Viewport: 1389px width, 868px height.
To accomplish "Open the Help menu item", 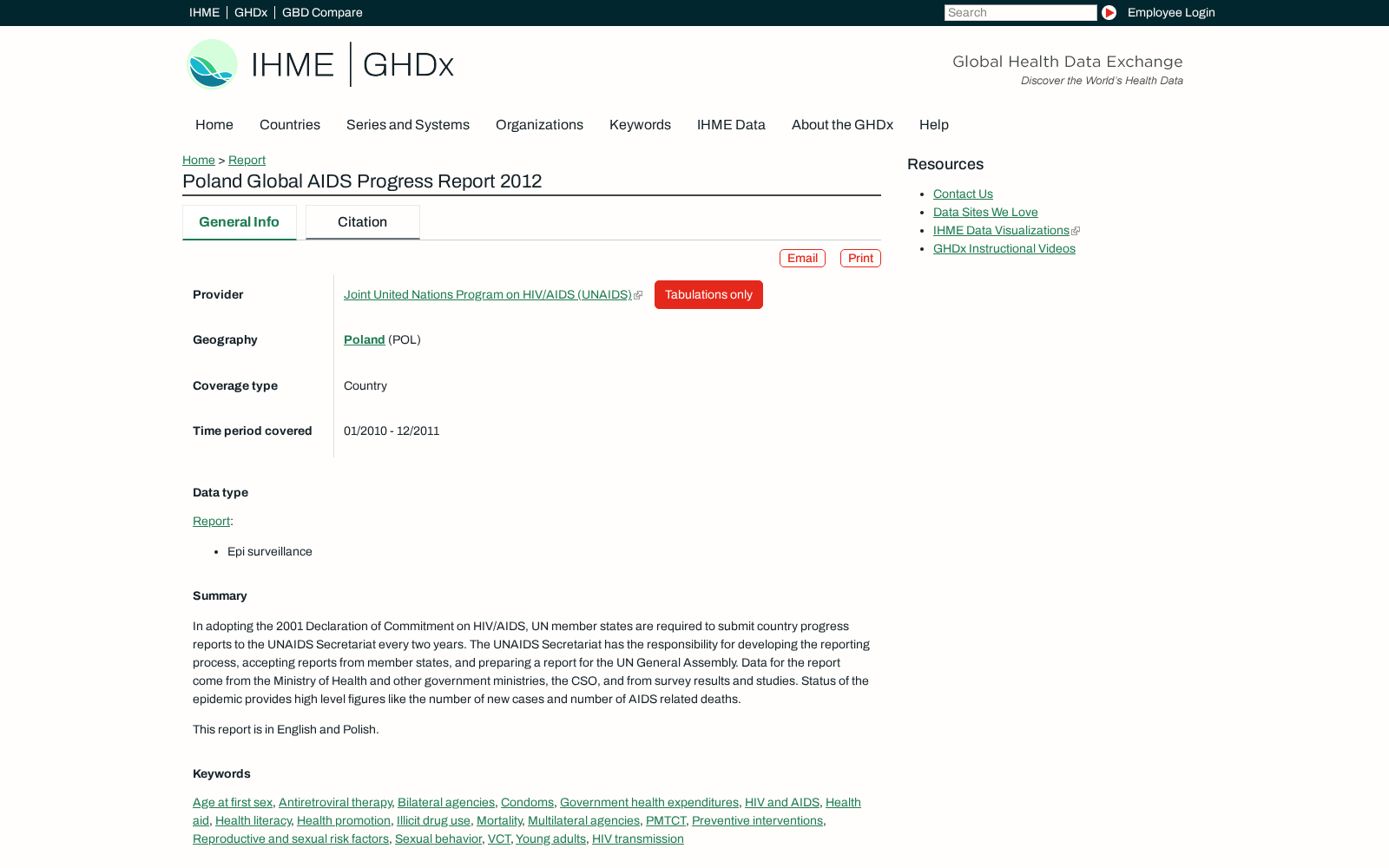I will click(x=934, y=125).
